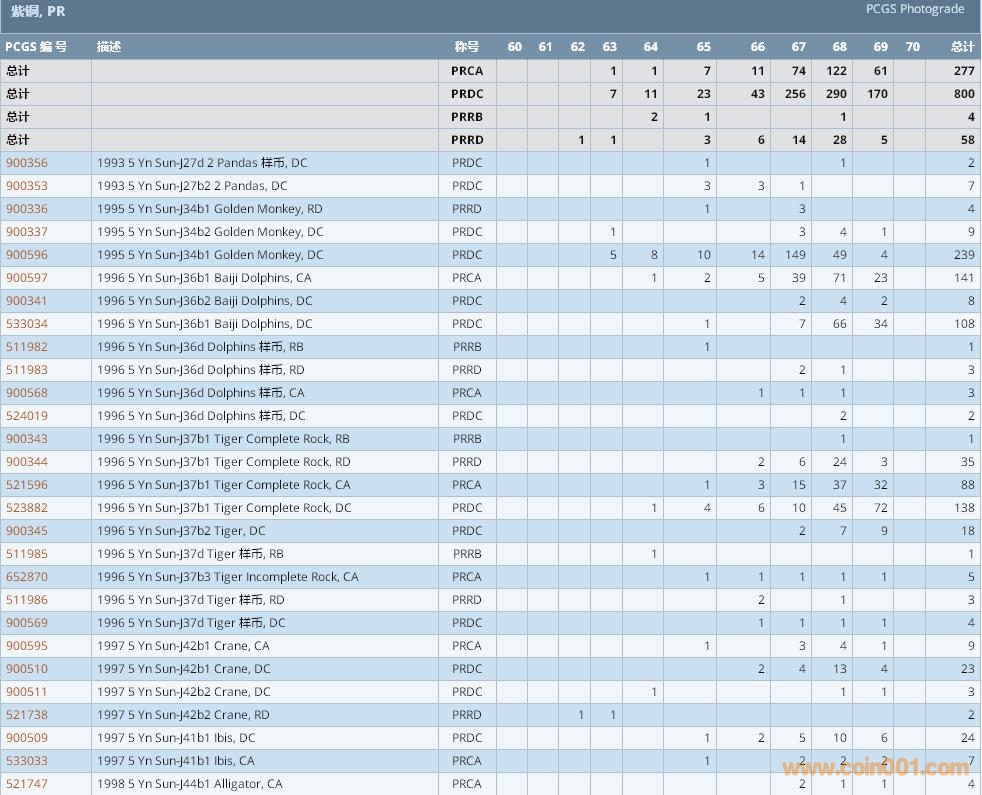Click PCGS number 521738 link

tap(27, 715)
